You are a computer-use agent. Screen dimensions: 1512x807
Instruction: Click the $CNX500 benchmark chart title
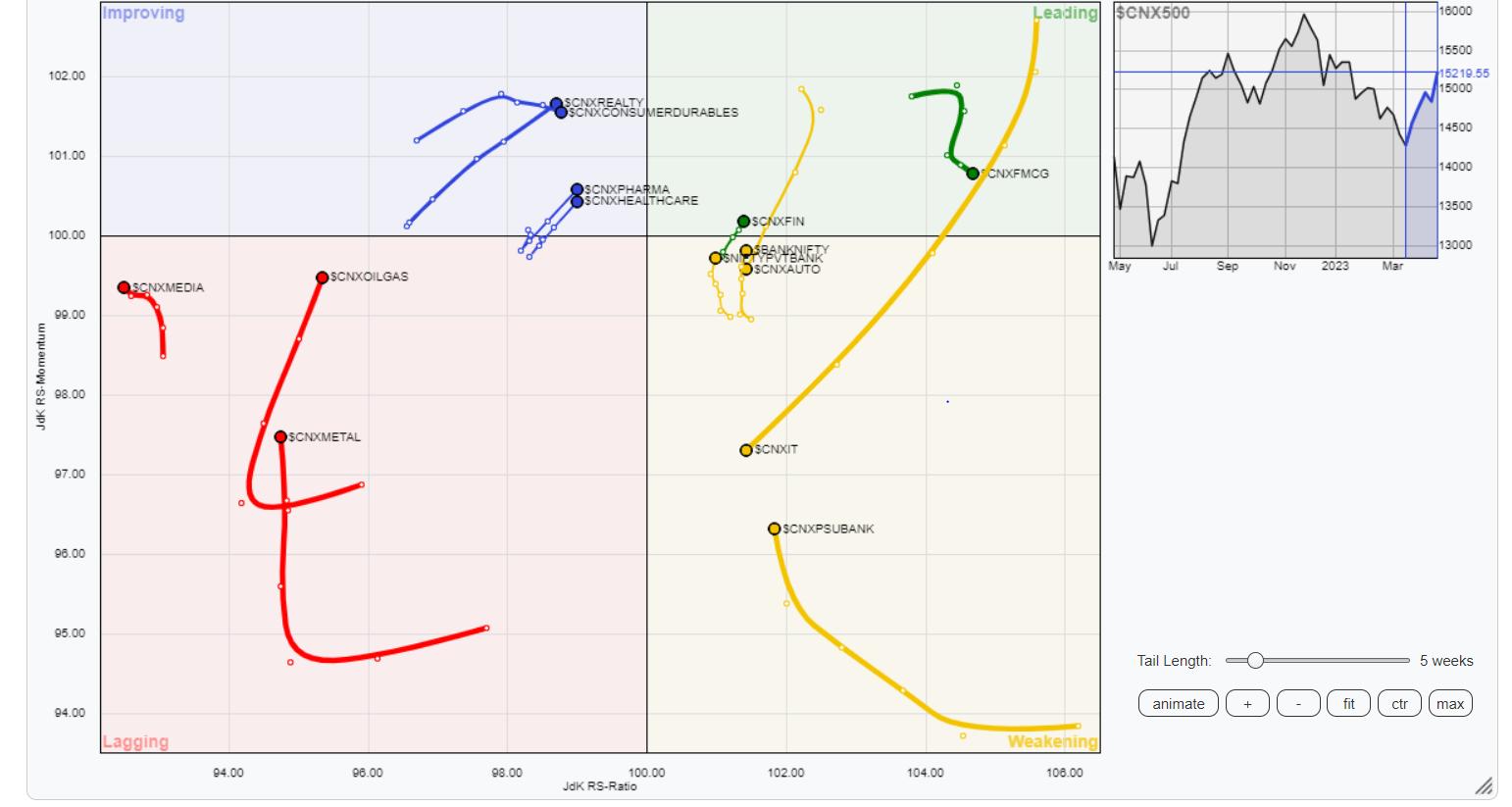click(1153, 14)
